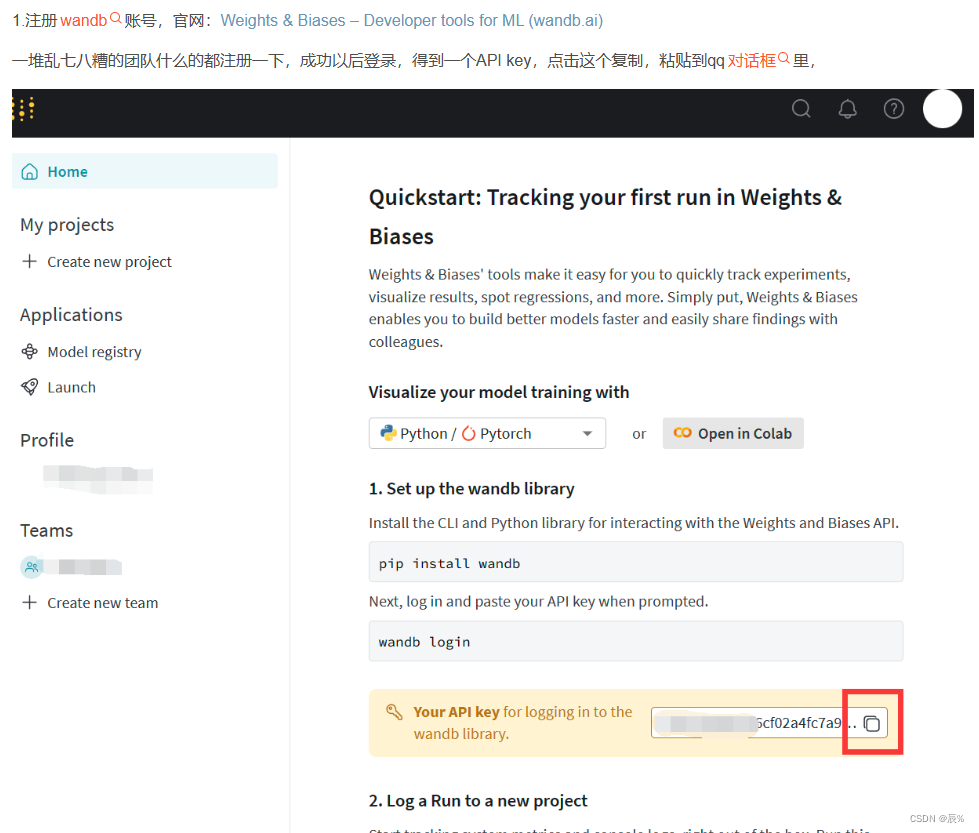Click the red 对话框 keyword link
The height and width of the screenshot is (833, 979).
752,61
